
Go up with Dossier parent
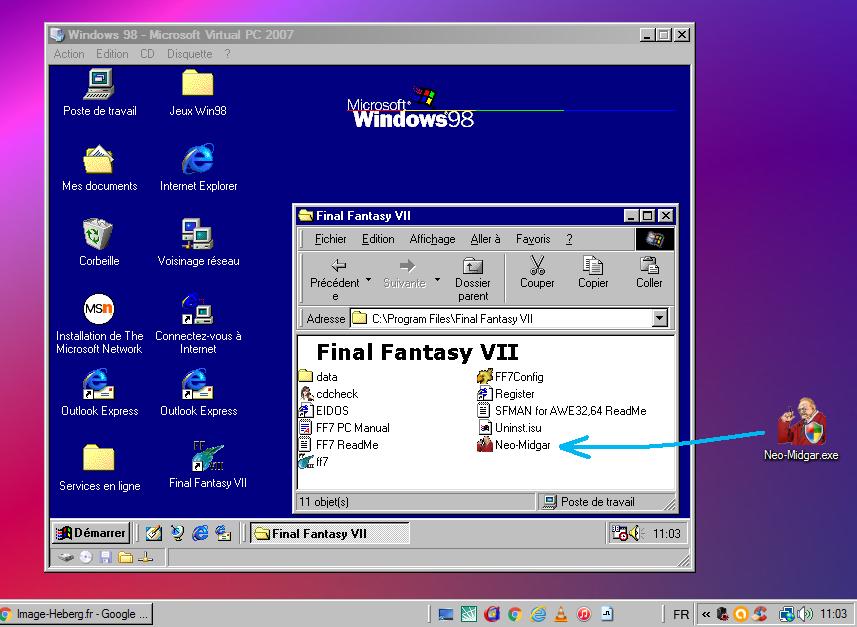pyautogui.click(x=473, y=279)
